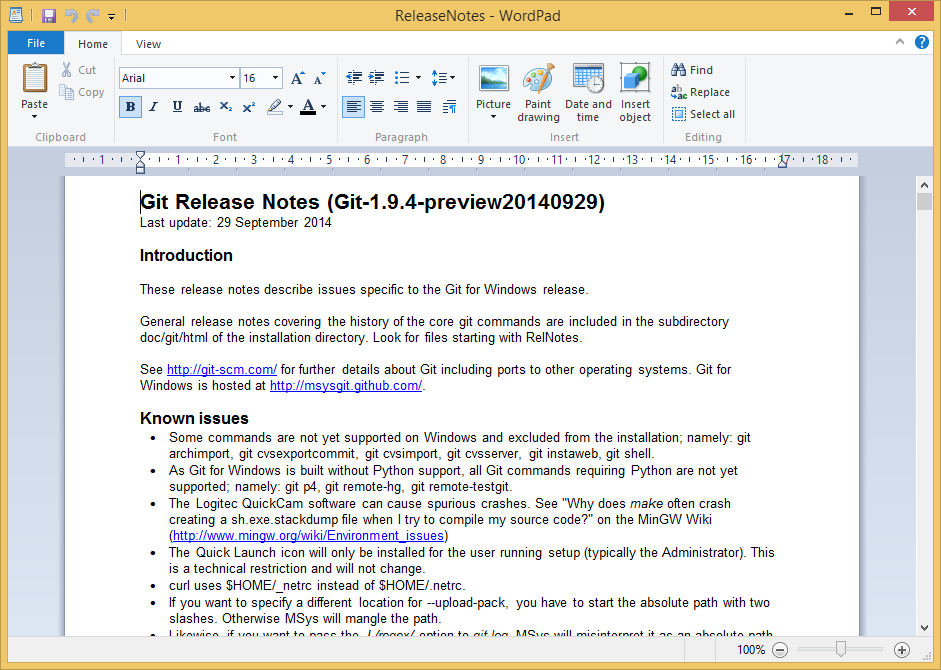
Task: Open the http://msysgit.github.com/ link
Action: tap(346, 385)
